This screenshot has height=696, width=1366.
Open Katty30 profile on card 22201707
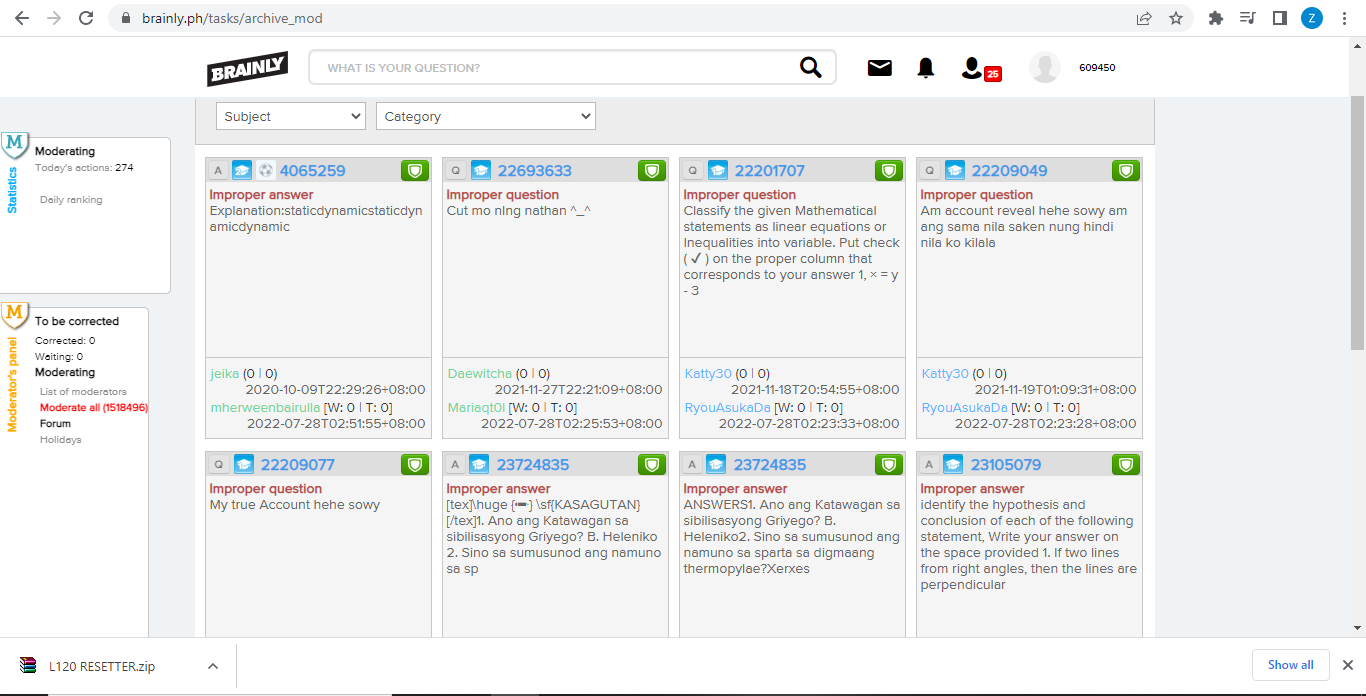708,373
